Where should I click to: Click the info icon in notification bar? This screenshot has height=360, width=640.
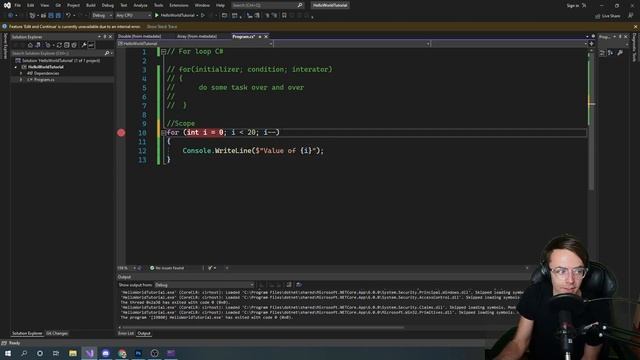click(5, 27)
